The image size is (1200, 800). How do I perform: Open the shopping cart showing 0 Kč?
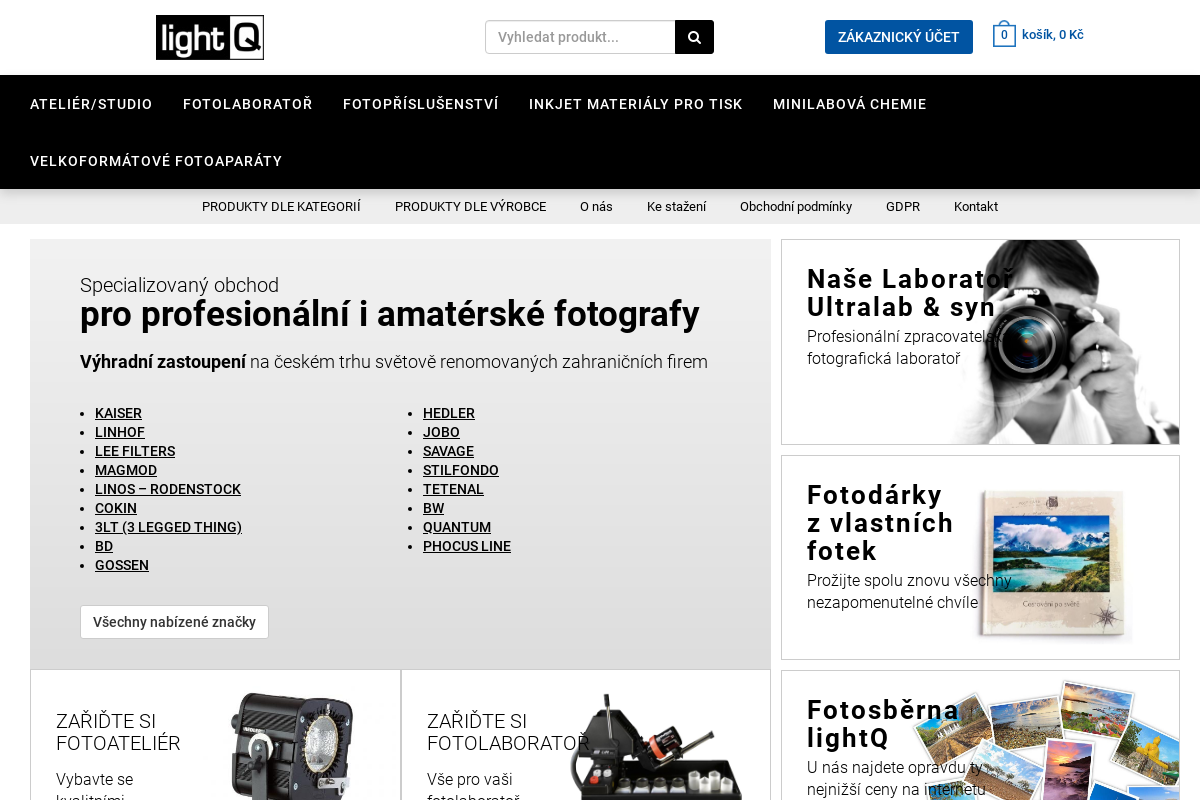pos(1038,34)
